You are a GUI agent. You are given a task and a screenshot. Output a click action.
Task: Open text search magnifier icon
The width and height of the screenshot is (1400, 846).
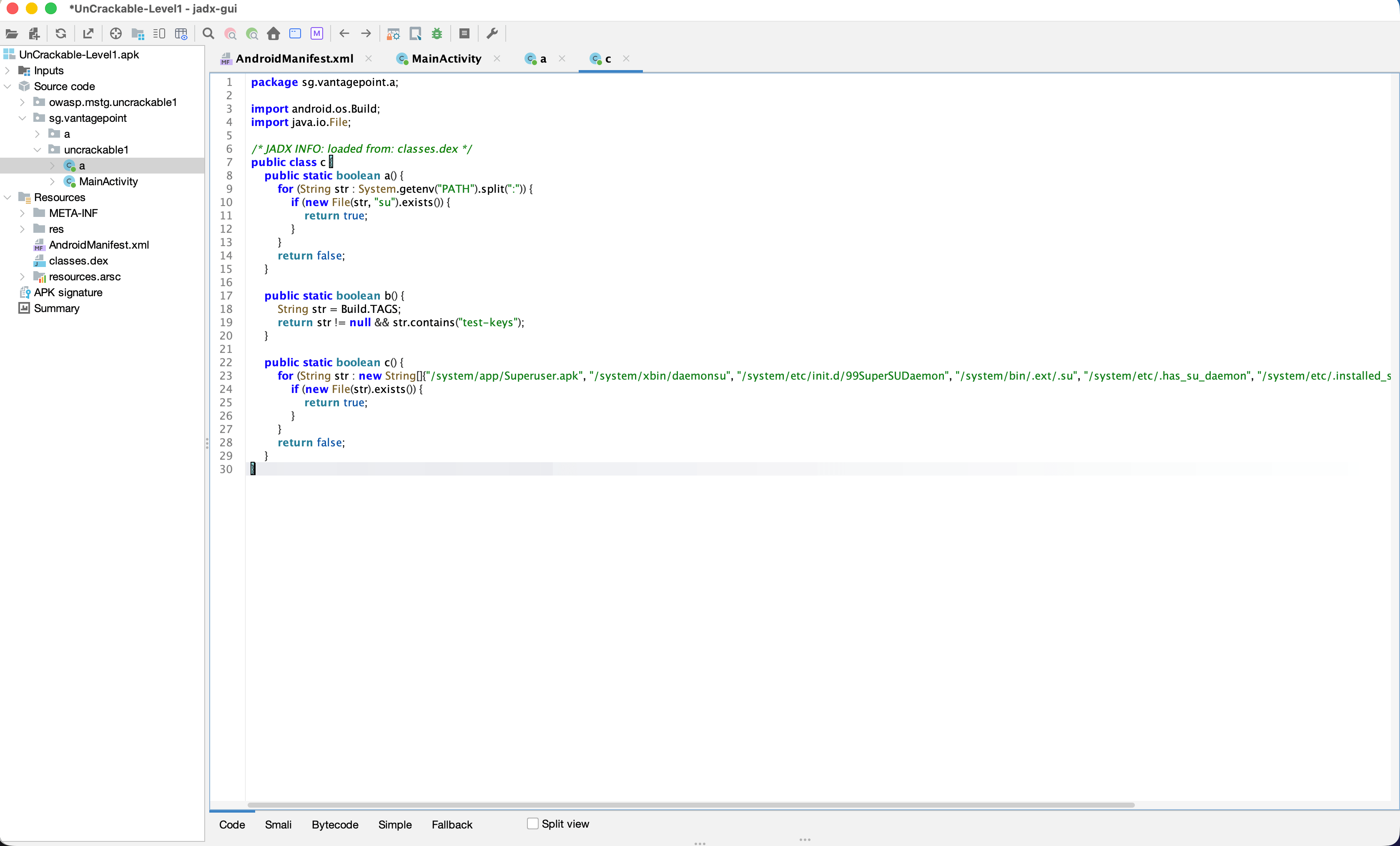point(208,33)
